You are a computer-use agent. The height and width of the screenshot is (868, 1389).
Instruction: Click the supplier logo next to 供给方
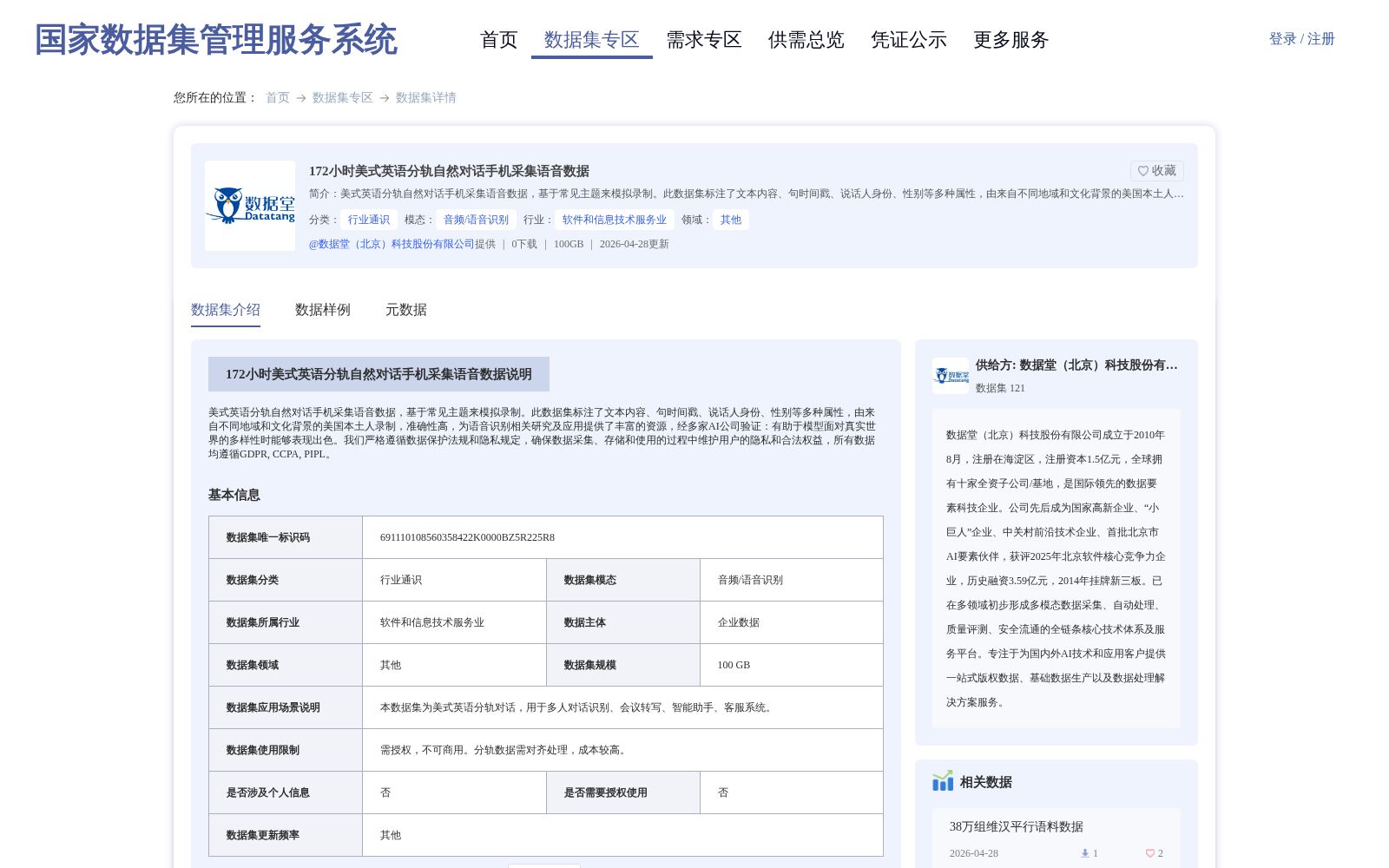click(951, 376)
